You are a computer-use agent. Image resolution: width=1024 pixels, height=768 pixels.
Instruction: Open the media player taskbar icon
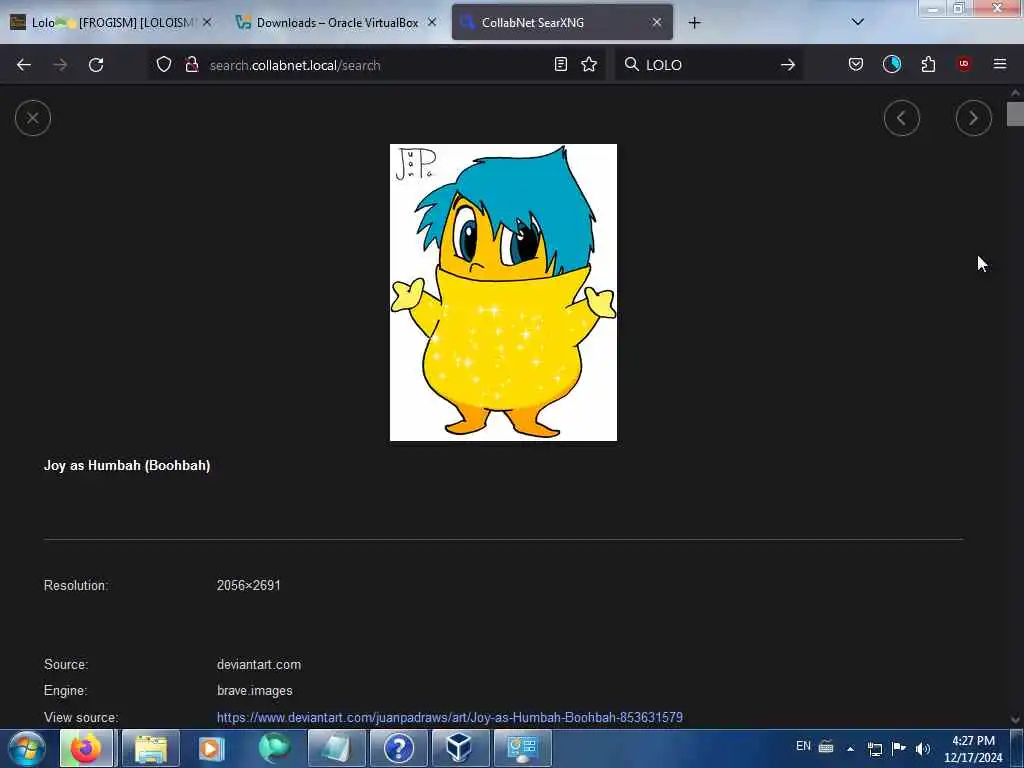point(212,748)
